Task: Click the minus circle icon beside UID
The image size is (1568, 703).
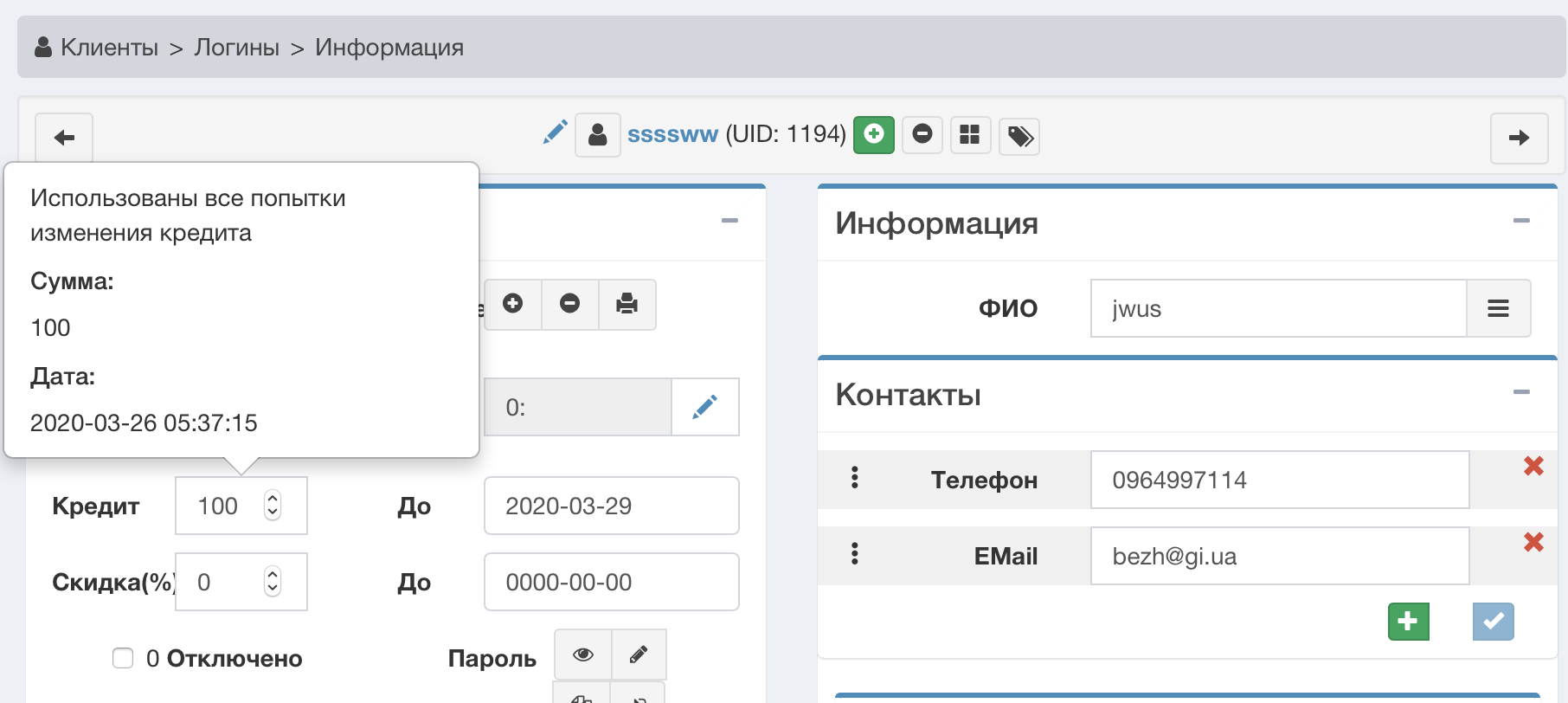Action: point(922,135)
